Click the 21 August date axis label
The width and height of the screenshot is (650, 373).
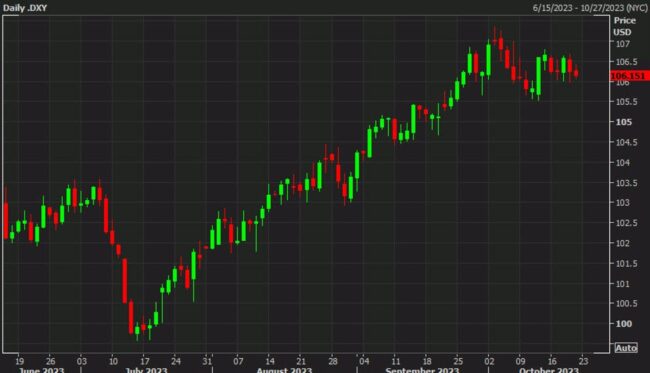tap(301, 361)
